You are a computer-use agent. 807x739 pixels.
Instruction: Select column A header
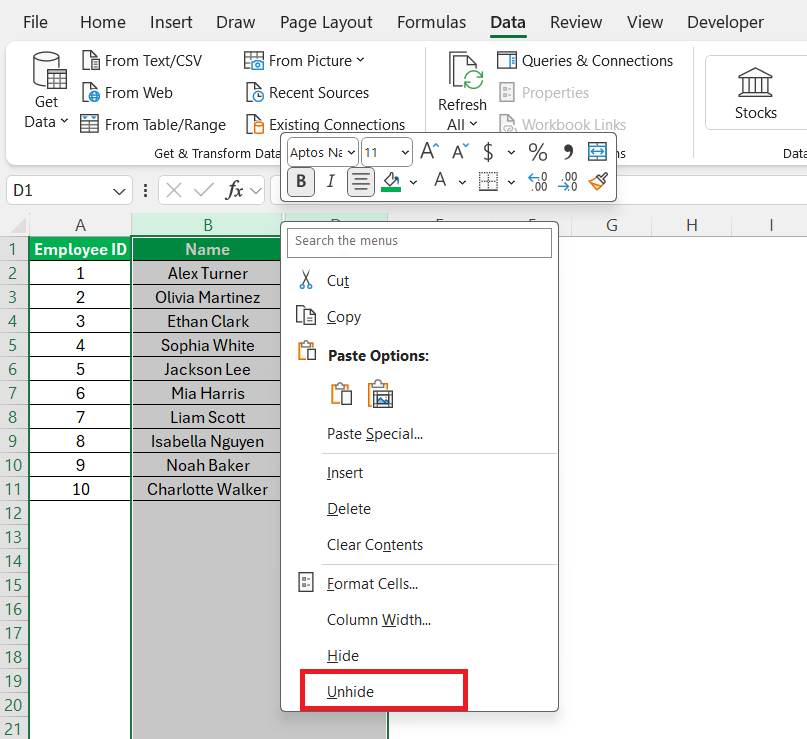[80, 225]
